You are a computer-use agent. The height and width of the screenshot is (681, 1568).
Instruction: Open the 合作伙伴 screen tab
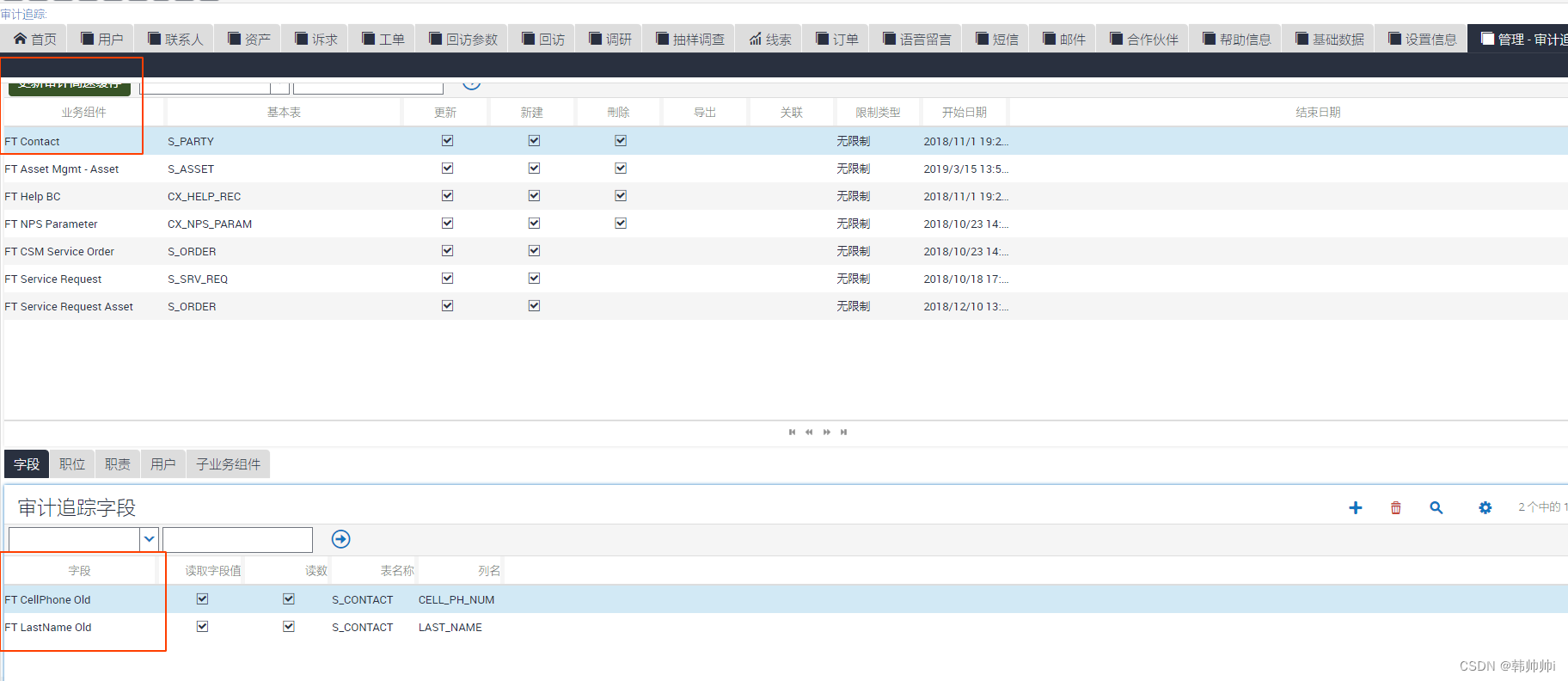(x=1144, y=39)
